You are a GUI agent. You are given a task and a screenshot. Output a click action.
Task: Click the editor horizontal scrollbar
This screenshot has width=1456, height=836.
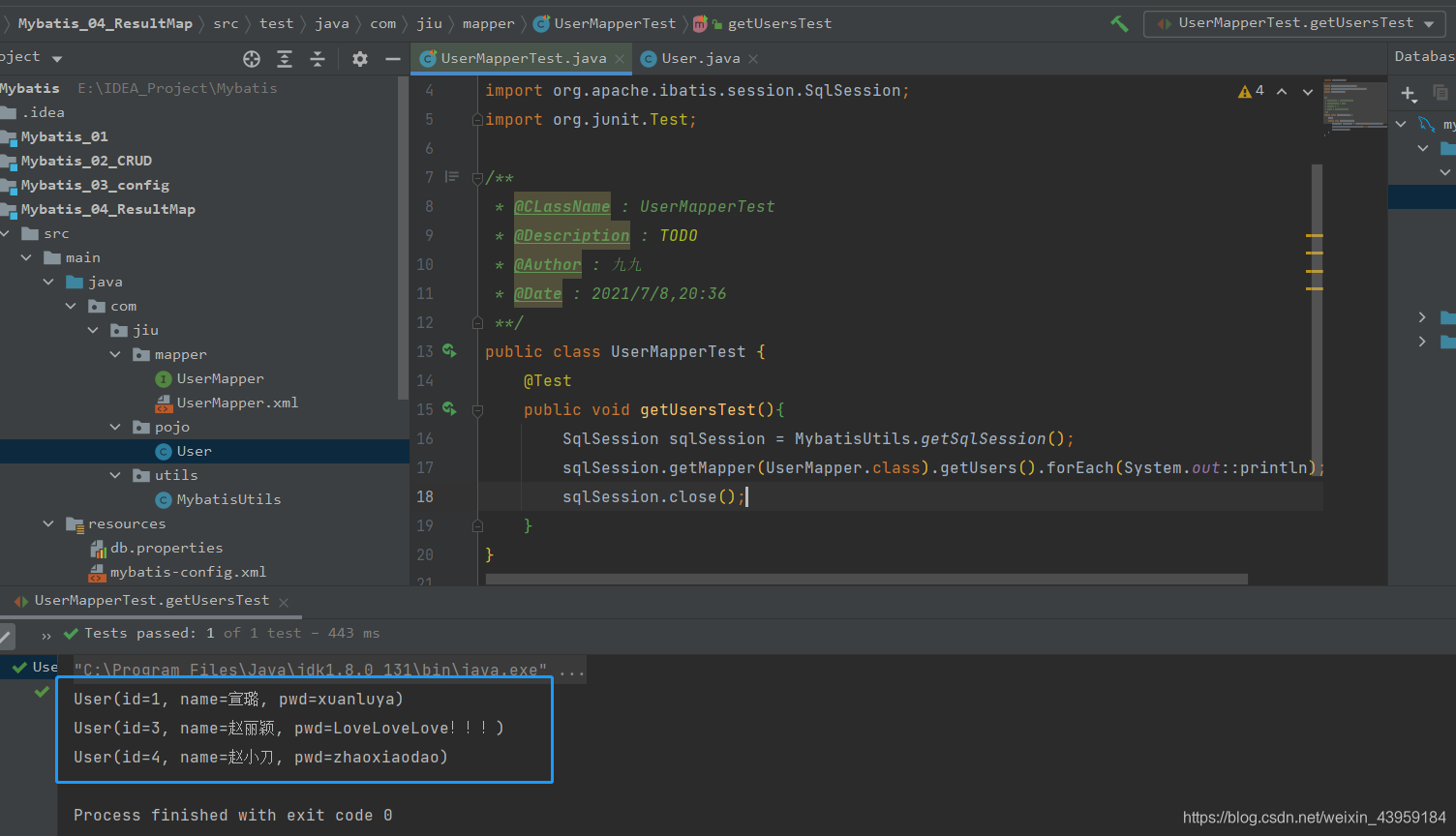(x=866, y=579)
